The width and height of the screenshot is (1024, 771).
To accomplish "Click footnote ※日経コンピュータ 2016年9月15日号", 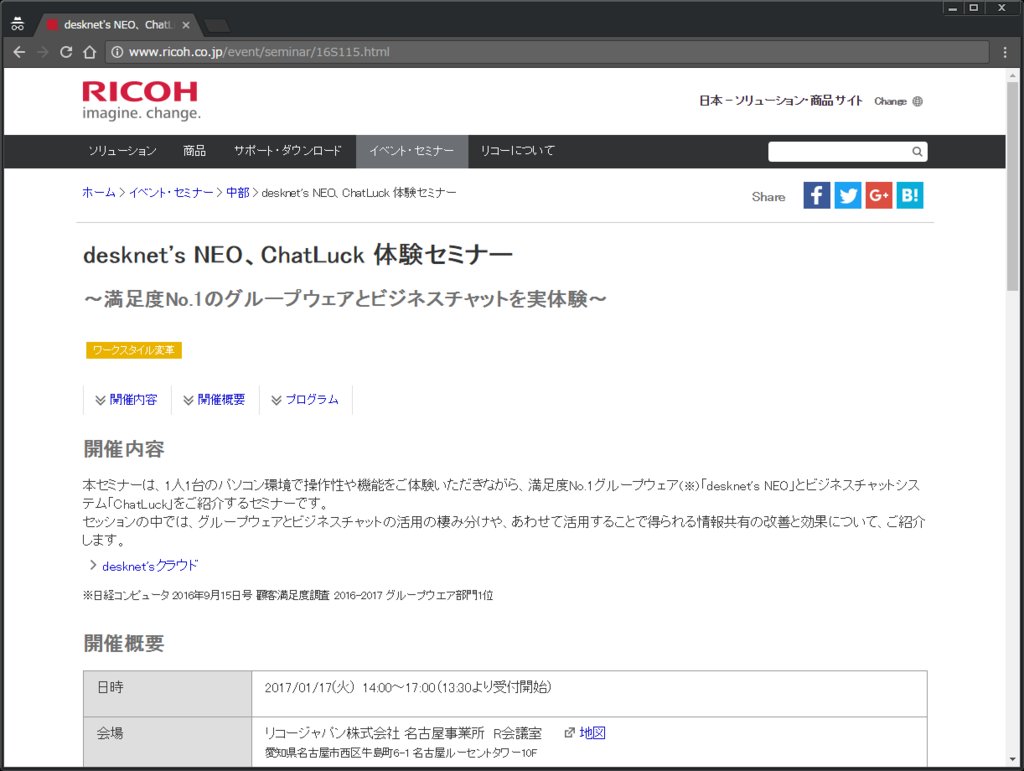I will coord(167,595).
